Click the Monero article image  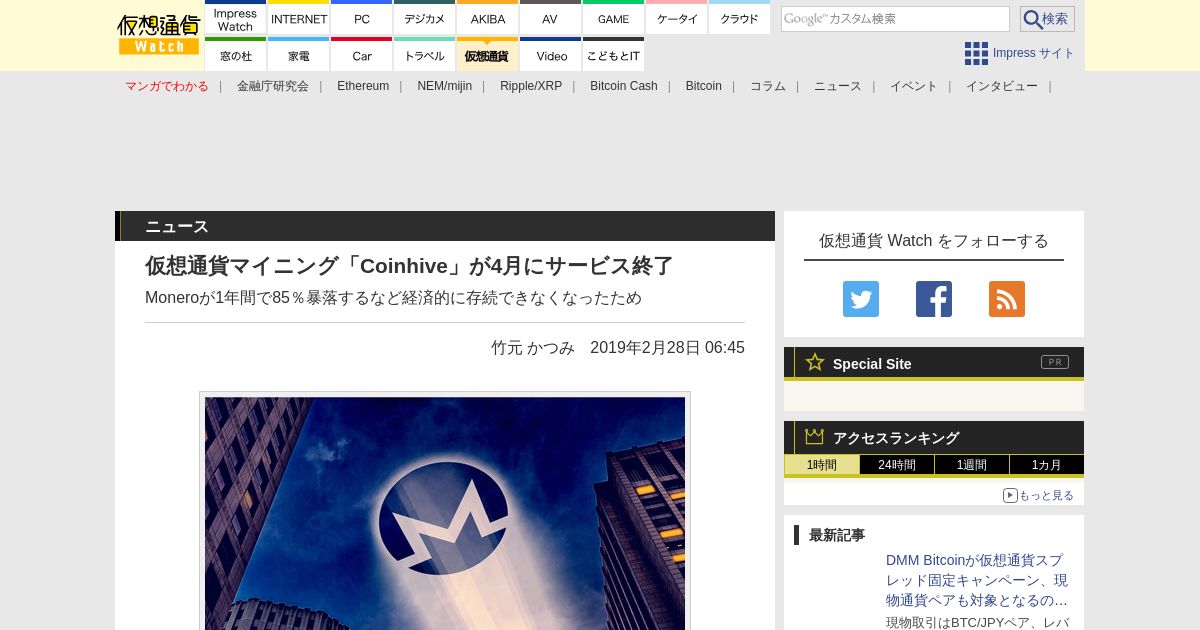pos(445,512)
